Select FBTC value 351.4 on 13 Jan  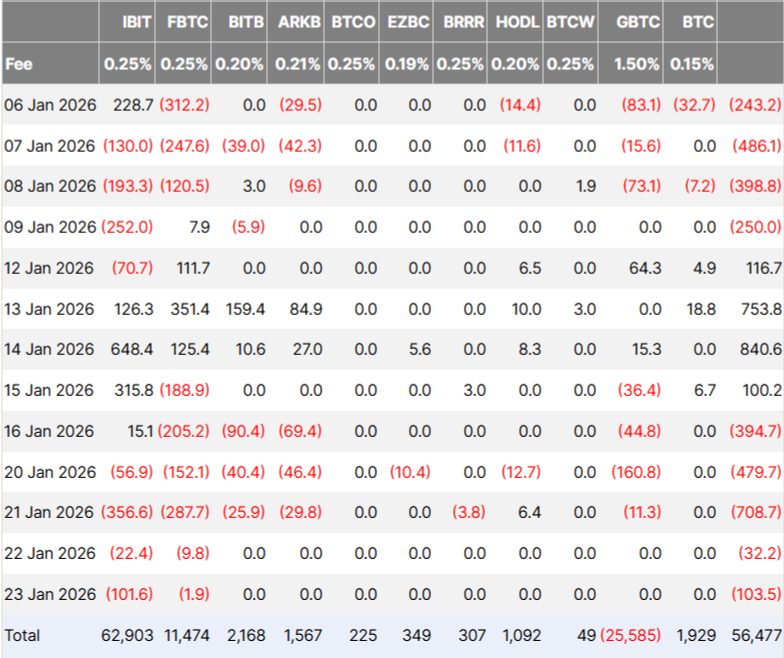pos(189,309)
